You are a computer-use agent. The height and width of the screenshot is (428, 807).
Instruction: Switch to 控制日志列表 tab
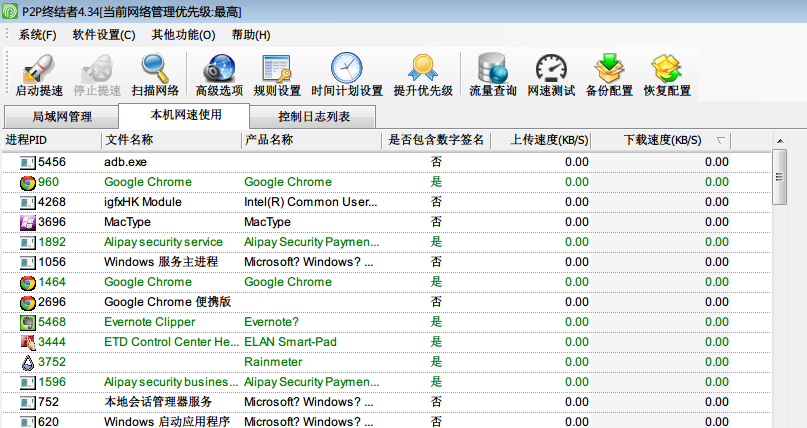coord(314,117)
